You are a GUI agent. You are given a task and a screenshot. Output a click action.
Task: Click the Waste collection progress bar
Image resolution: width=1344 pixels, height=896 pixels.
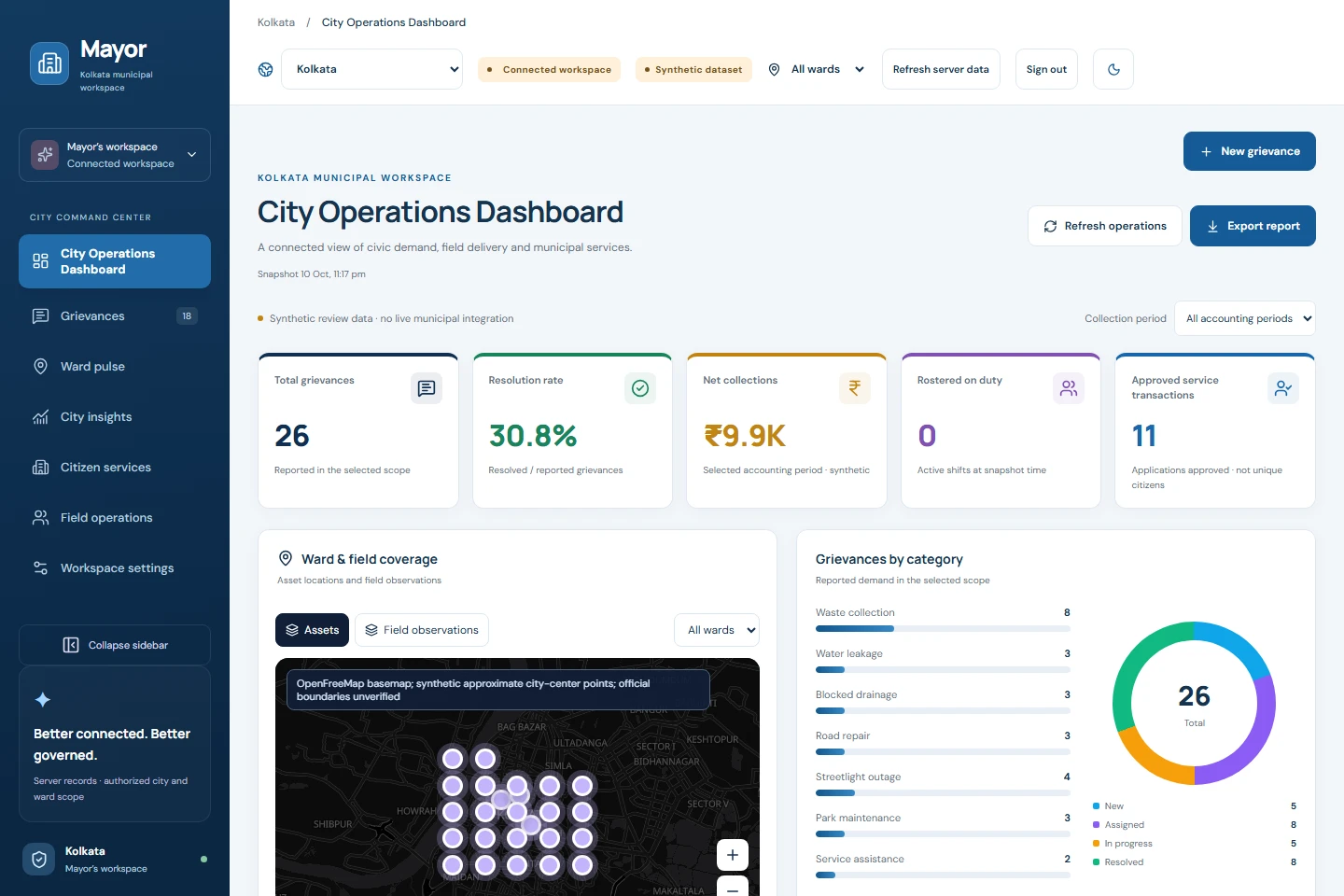(943, 629)
